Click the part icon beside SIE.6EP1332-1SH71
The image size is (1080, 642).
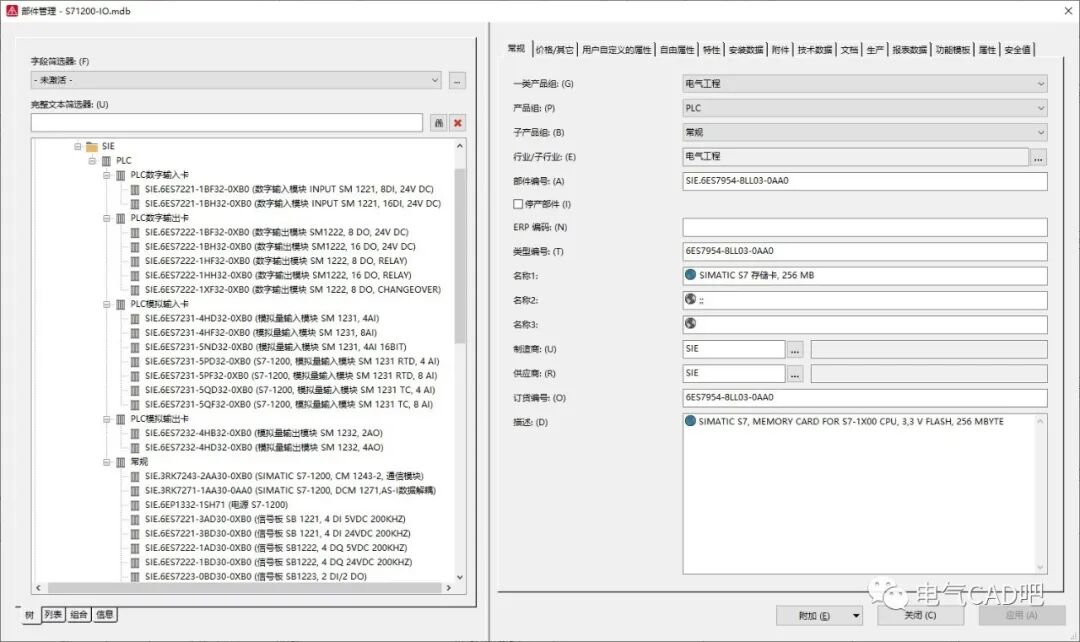[135, 506]
